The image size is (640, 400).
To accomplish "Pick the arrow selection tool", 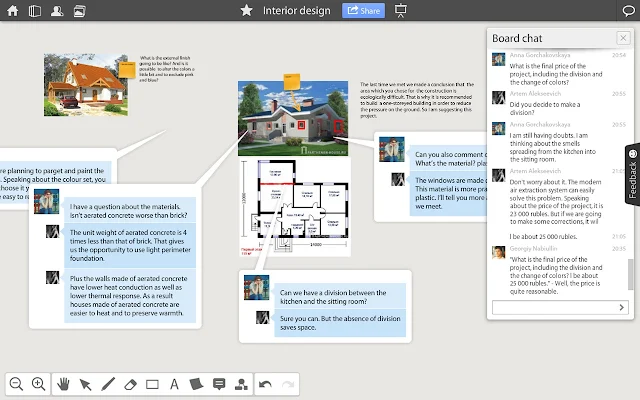I will [x=85, y=384].
